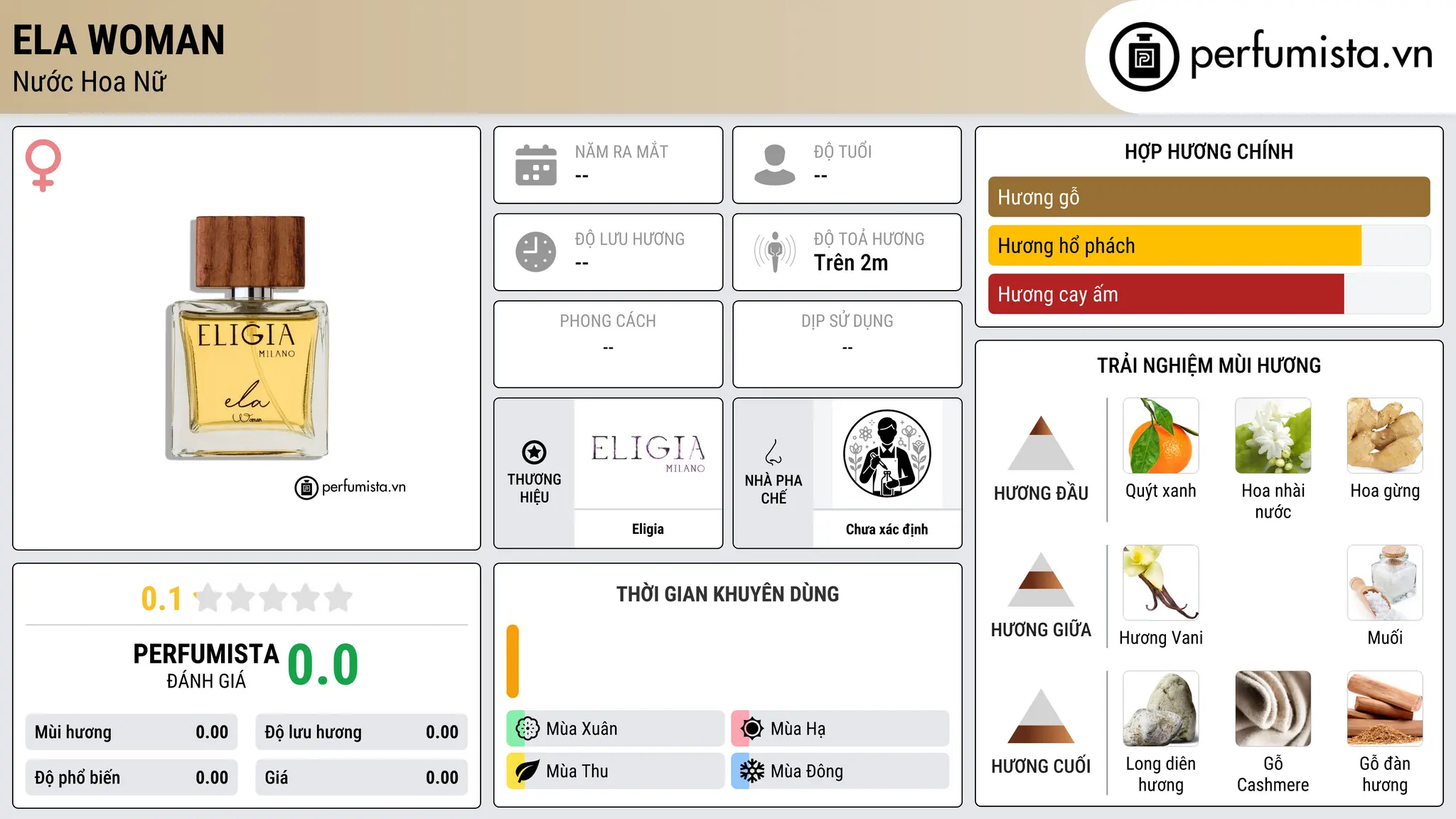Open the Hoa nhài nước note image

(x=1273, y=436)
